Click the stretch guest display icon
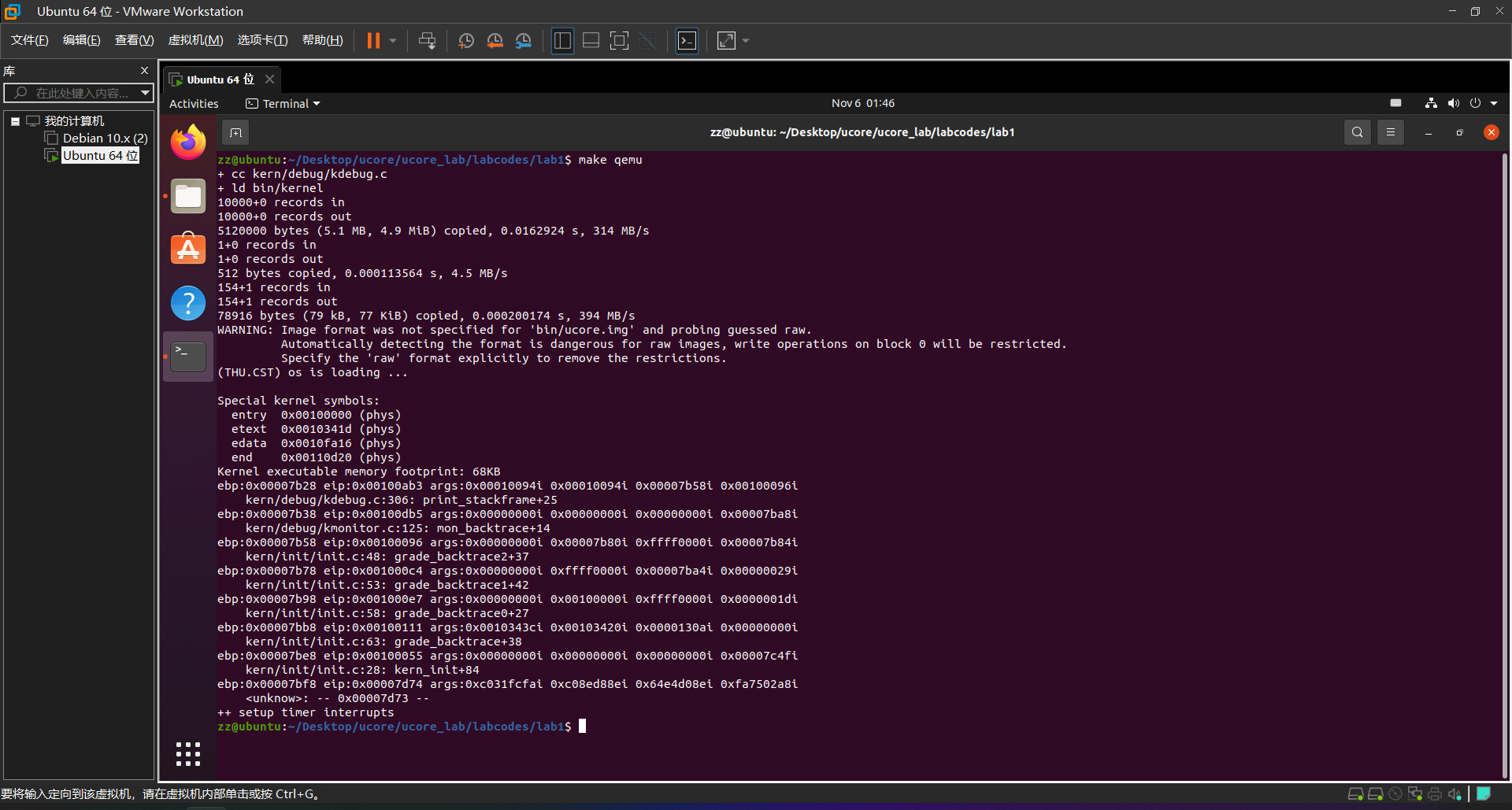The width and height of the screenshot is (1512, 810). click(x=726, y=41)
